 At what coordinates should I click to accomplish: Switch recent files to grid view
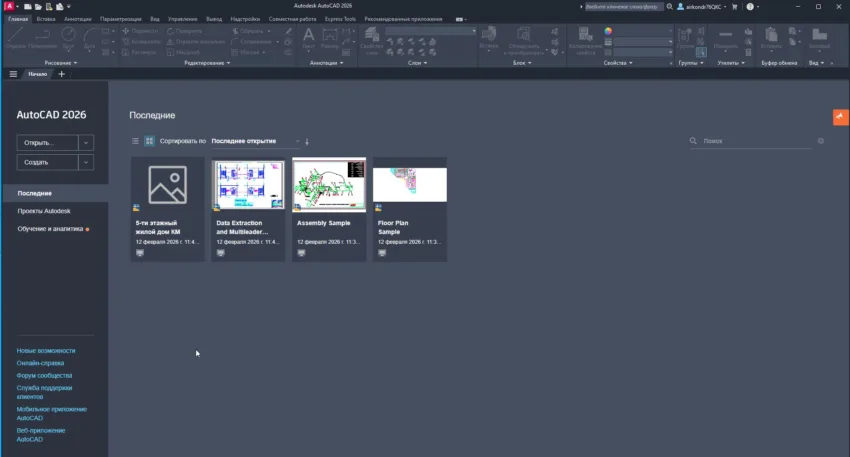(149, 141)
